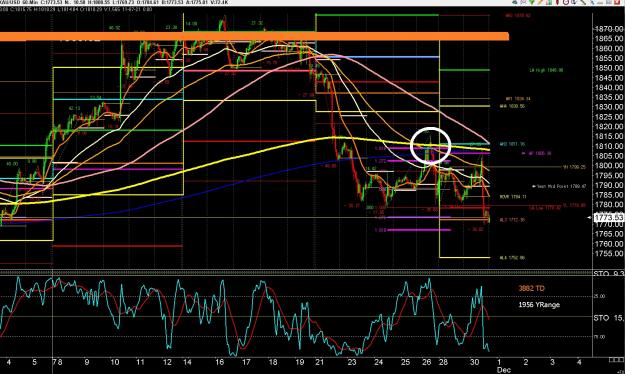This screenshot has width=625, height=374.
Task: Select the 1830.00 price axis label
Action: pos(610,107)
